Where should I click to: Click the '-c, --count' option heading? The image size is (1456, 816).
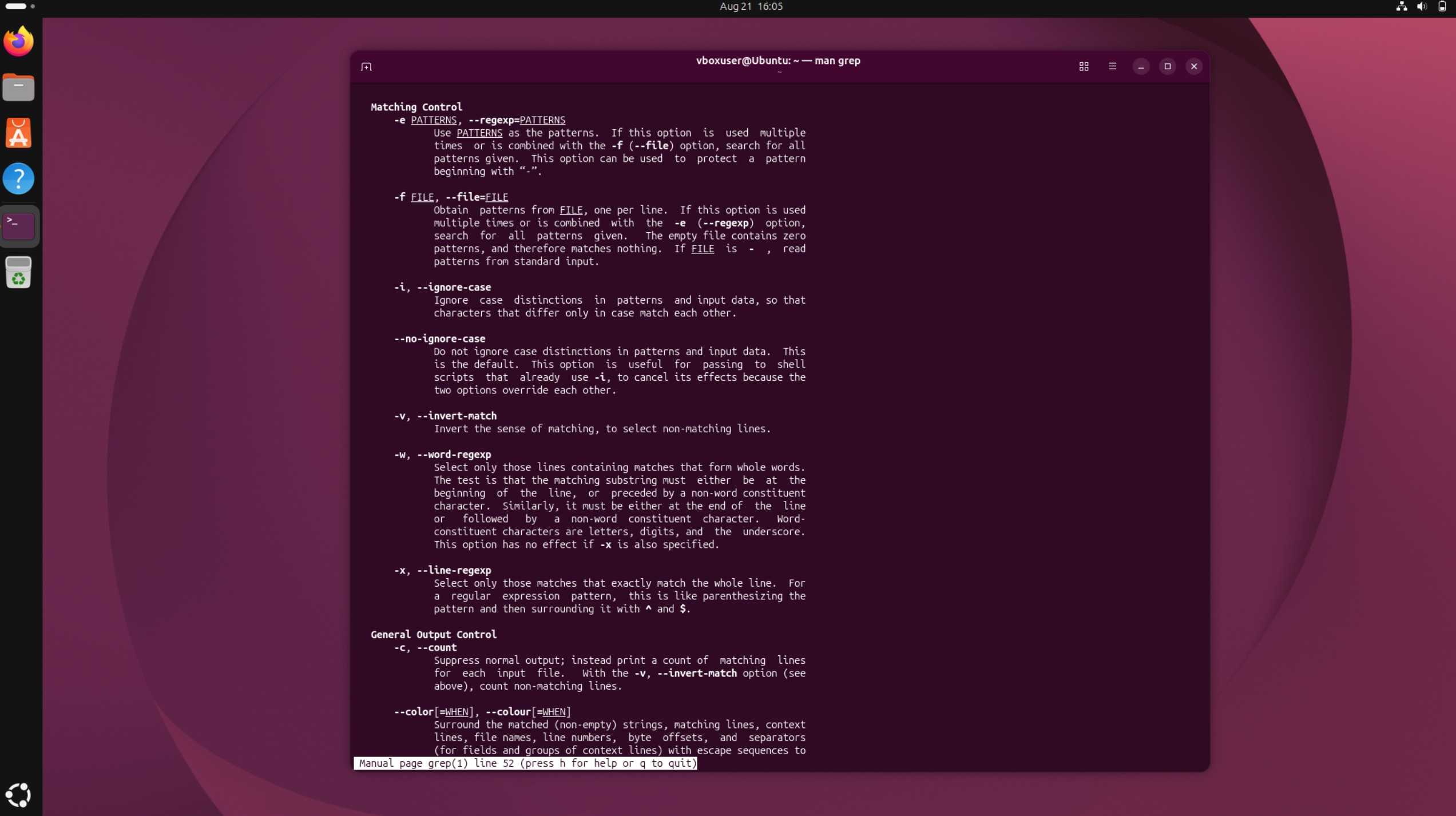425,647
